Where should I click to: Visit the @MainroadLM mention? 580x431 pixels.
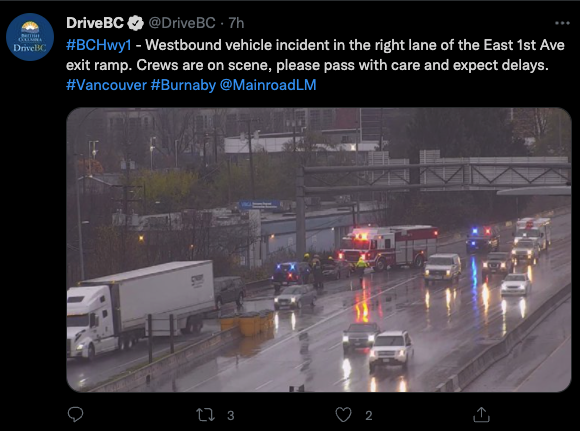click(x=268, y=85)
